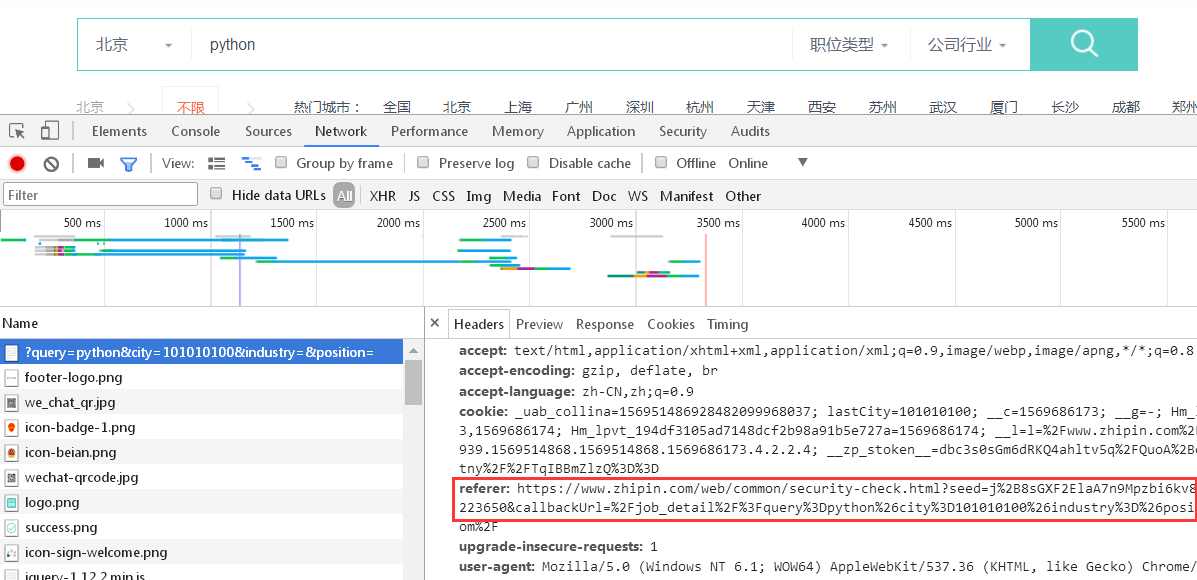Screen dimensions: 1197x580
Task: Filter requests by Font type
Action: click(x=566, y=196)
